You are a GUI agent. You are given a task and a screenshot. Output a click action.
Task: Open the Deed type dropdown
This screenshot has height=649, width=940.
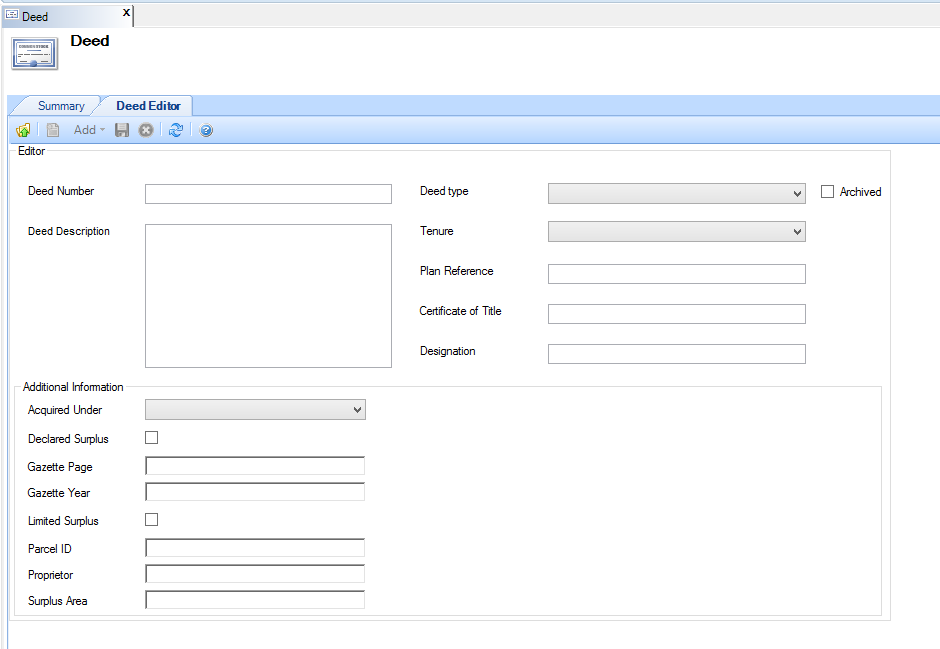click(x=676, y=194)
